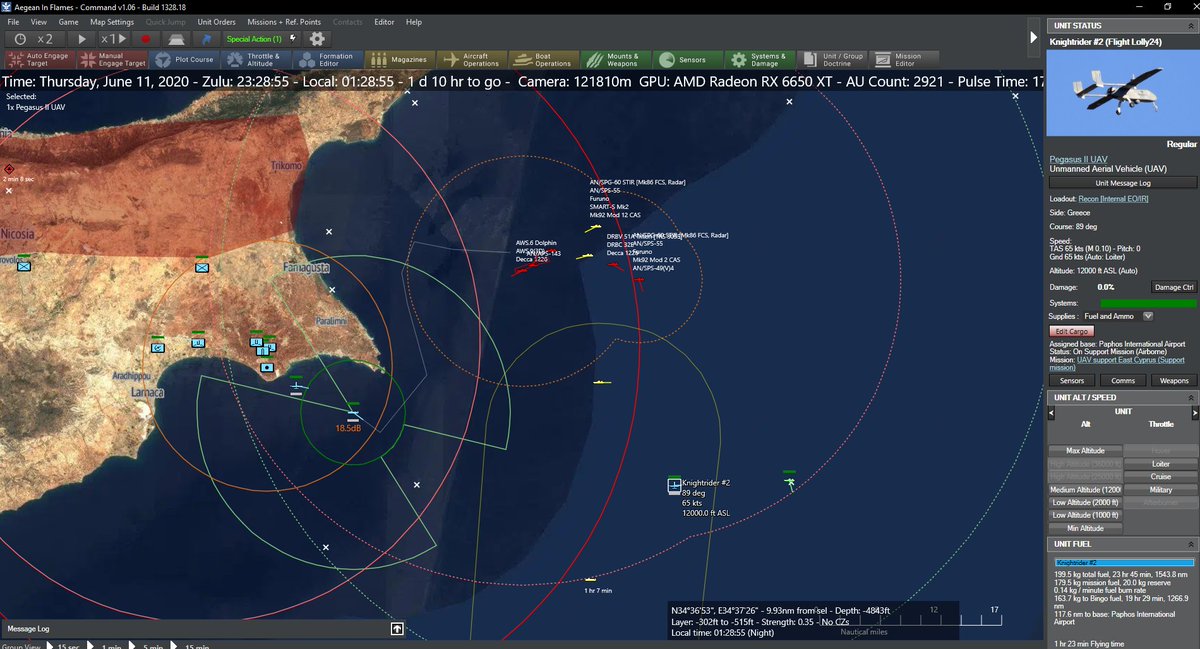Viewport: 1200px width, 649px height.
Task: Open the Map Settings menu
Action: (x=112, y=21)
